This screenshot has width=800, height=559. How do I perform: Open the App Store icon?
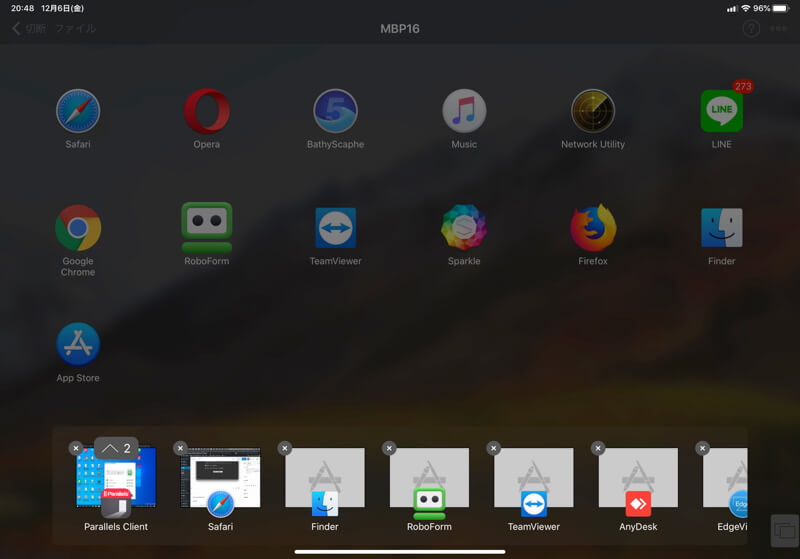tap(78, 344)
